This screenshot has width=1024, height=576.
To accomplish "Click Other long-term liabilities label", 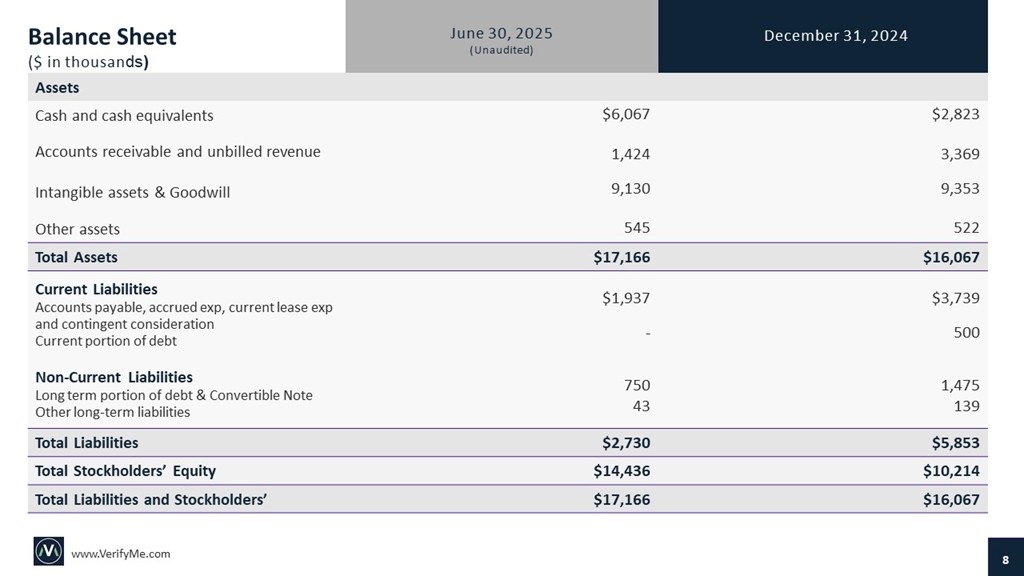I will [112, 411].
